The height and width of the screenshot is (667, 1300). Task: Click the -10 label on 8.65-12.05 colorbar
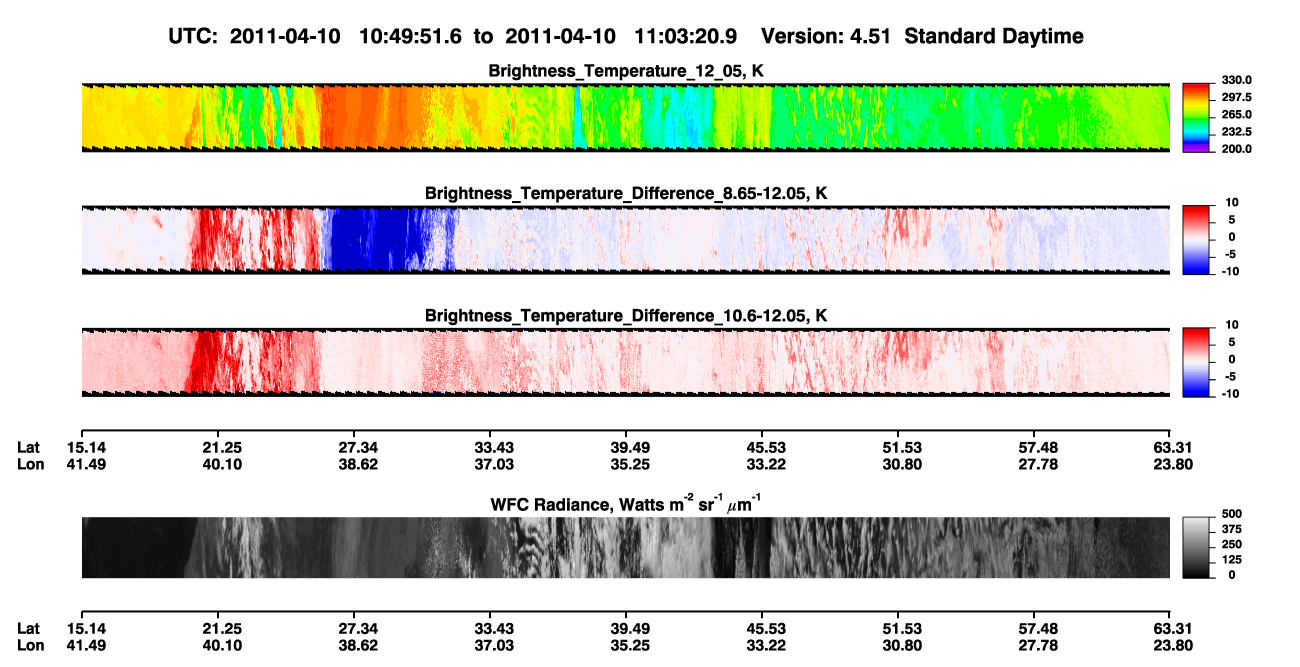tap(1230, 270)
